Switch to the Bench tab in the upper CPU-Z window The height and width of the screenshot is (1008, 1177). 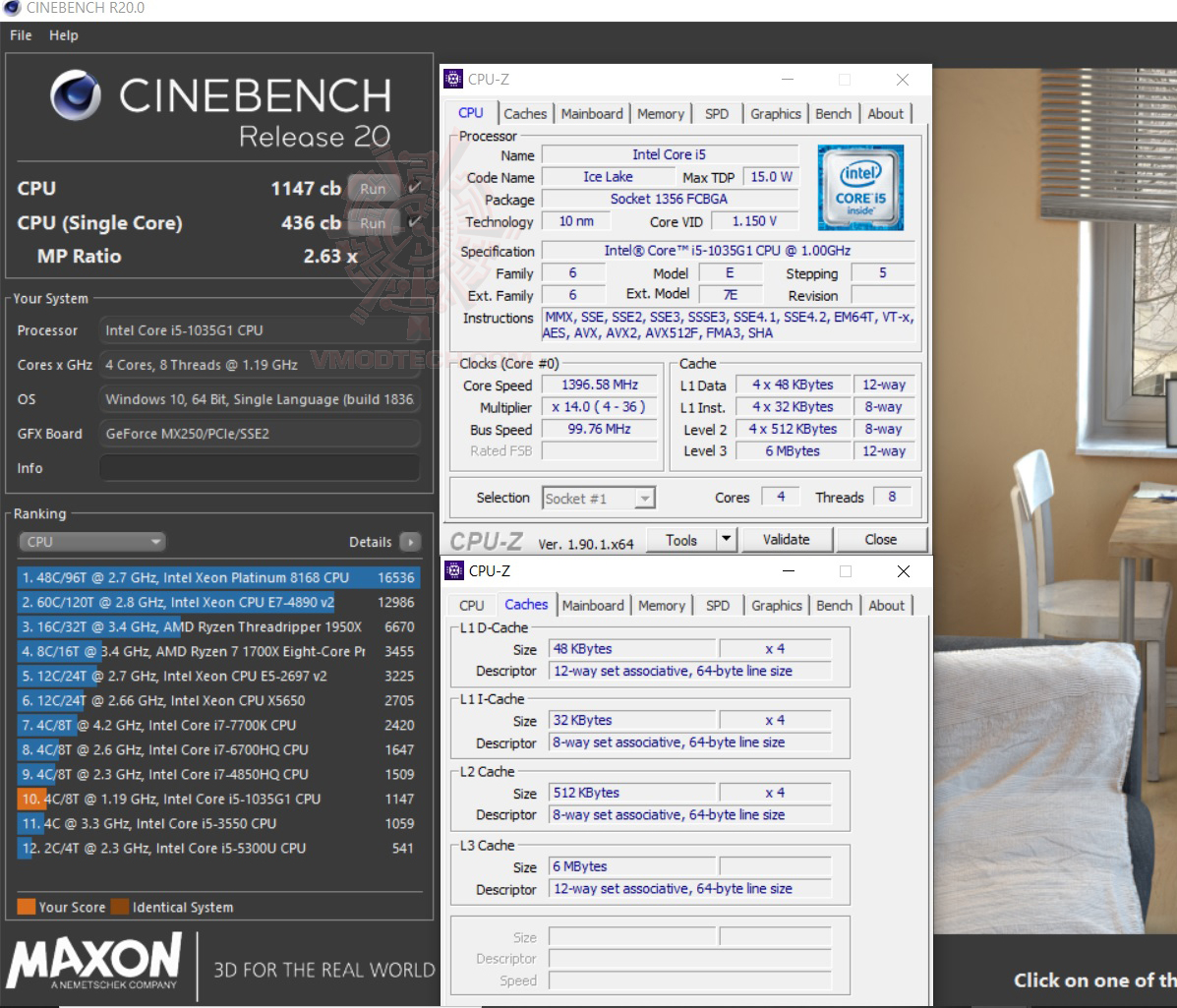[833, 114]
